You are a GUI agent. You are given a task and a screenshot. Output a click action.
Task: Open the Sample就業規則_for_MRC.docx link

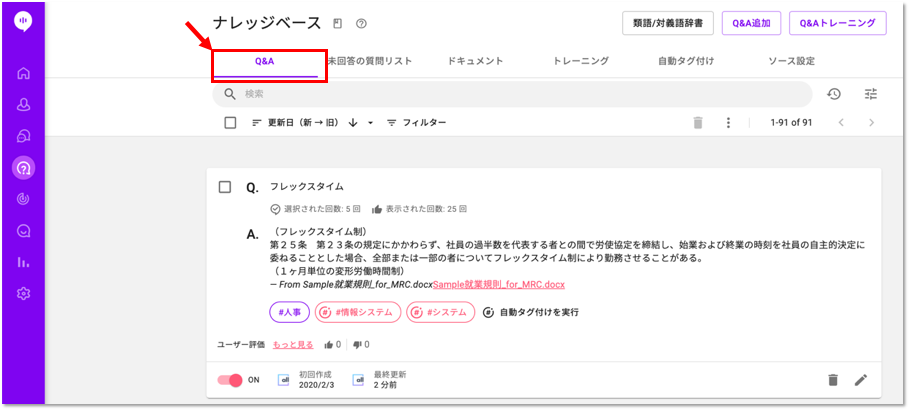point(499,284)
